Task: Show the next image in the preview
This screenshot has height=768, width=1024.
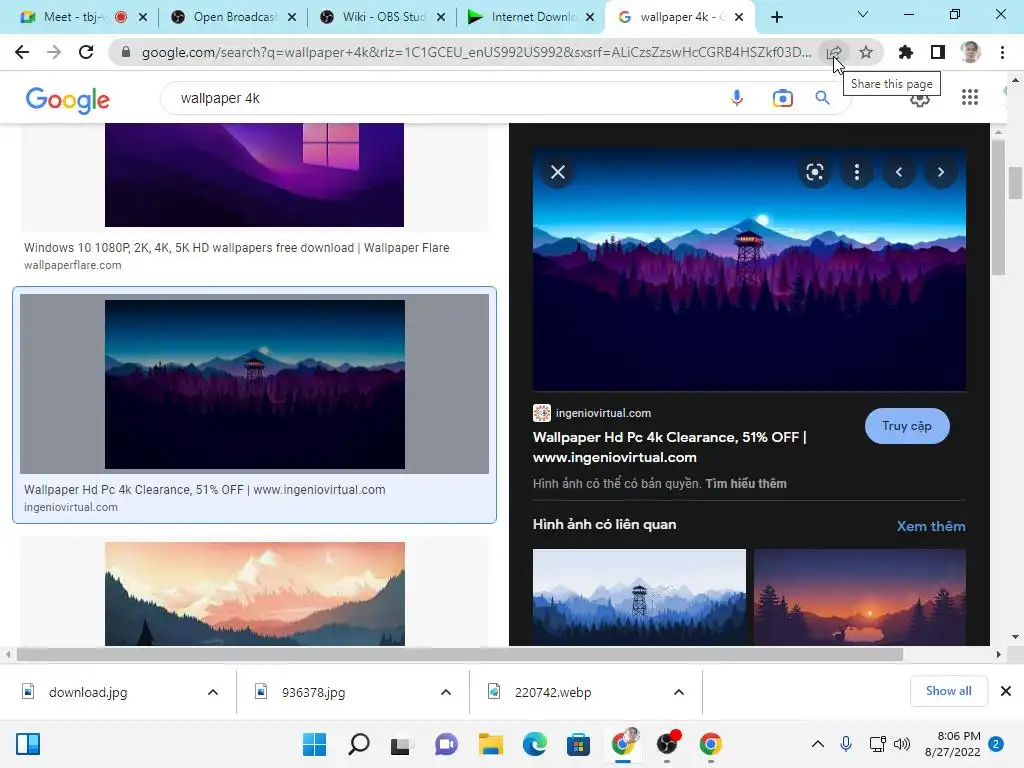Action: point(940,172)
